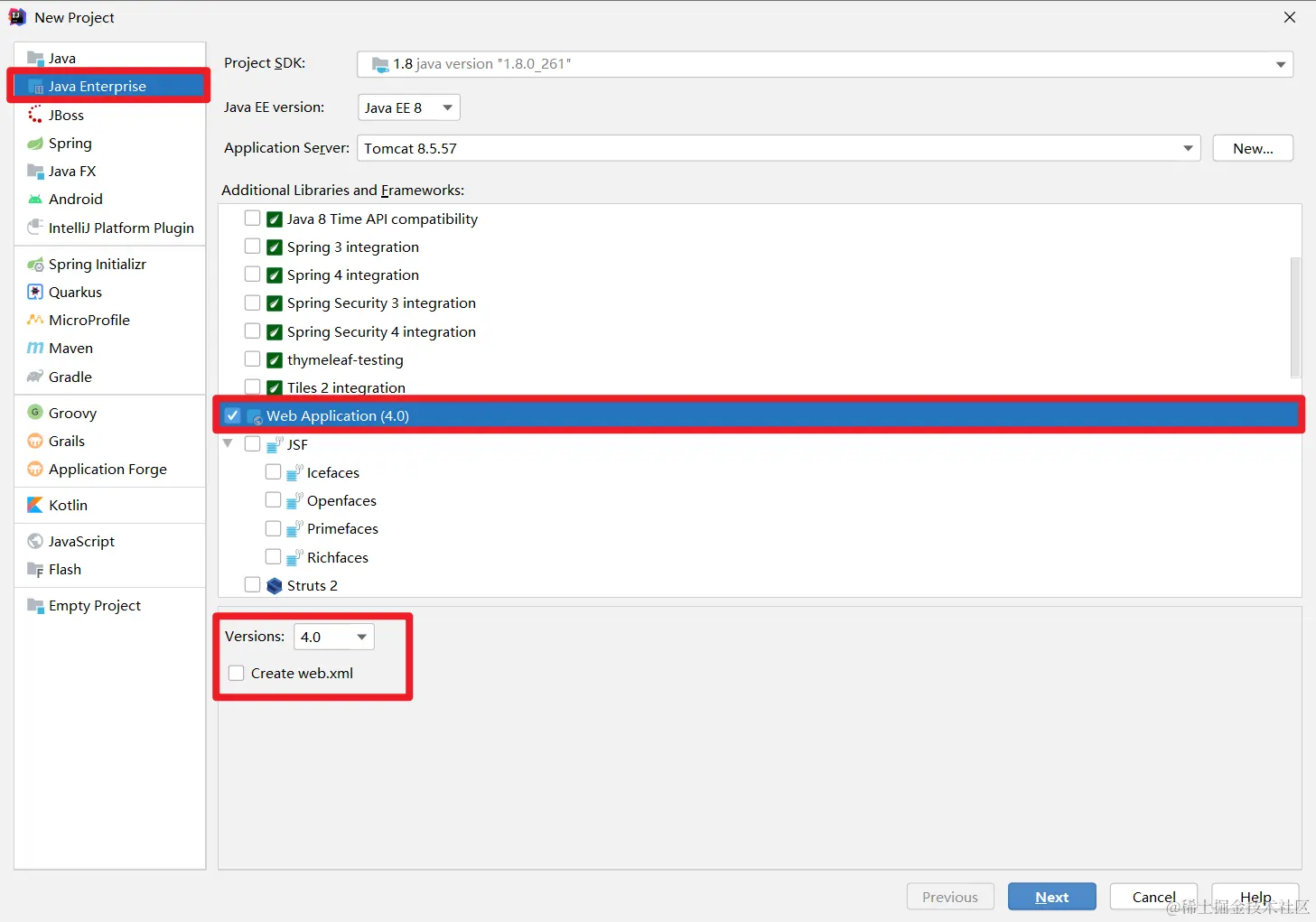The image size is (1316, 922).
Task: Click the Quarkus icon
Action: (35, 292)
